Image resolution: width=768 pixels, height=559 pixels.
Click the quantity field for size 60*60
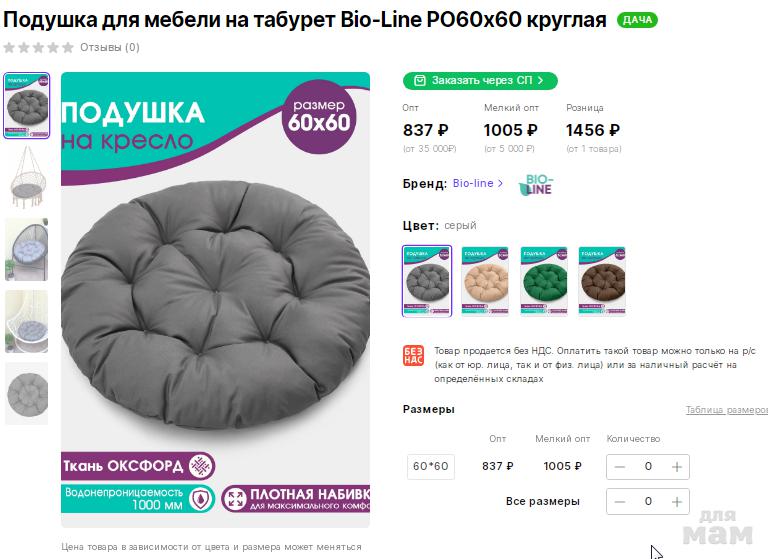648,467
